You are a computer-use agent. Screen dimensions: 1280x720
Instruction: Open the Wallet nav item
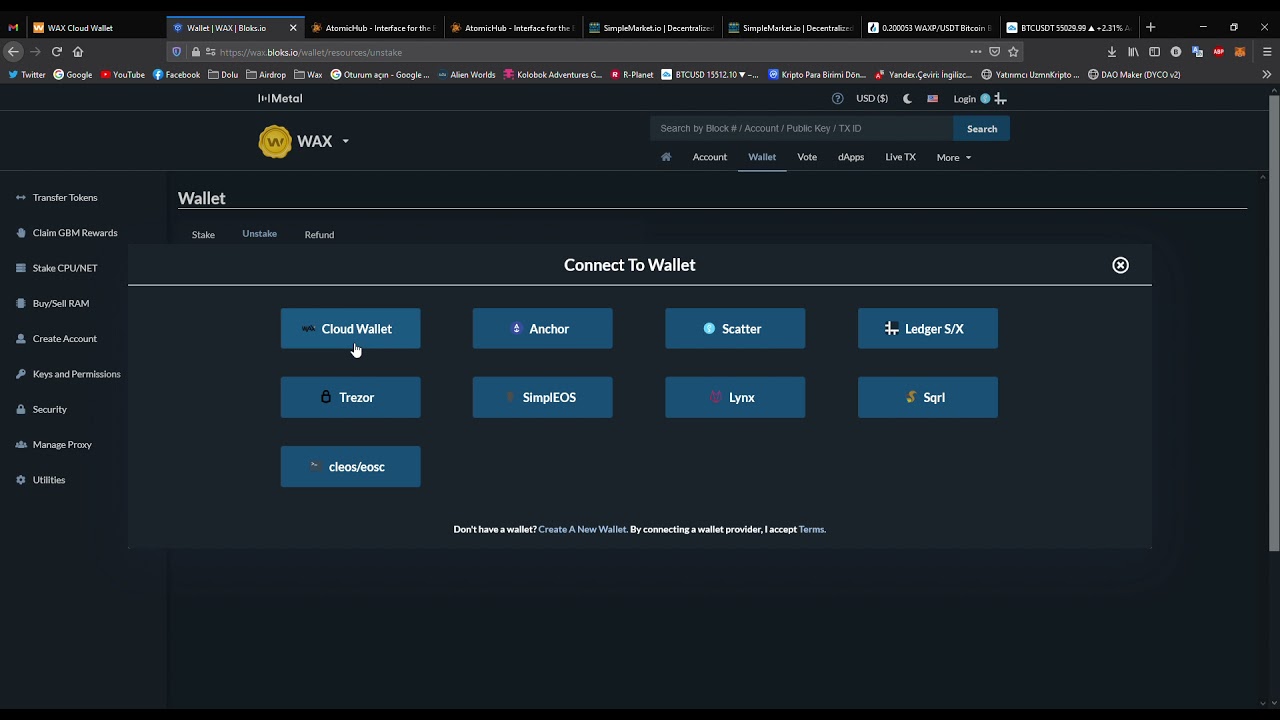[762, 157]
